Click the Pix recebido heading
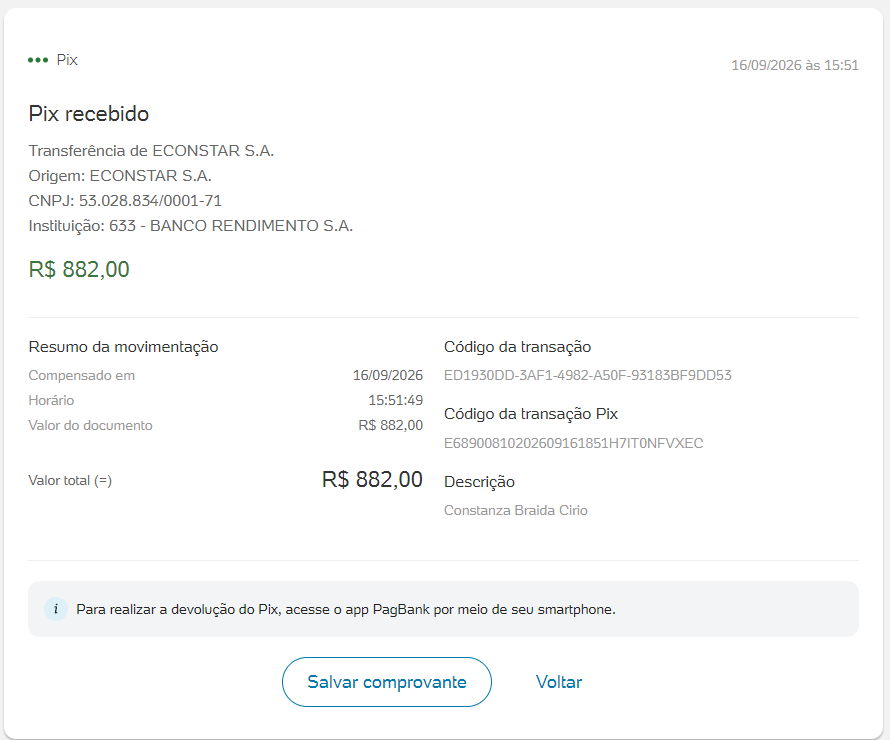890x740 pixels. point(89,114)
